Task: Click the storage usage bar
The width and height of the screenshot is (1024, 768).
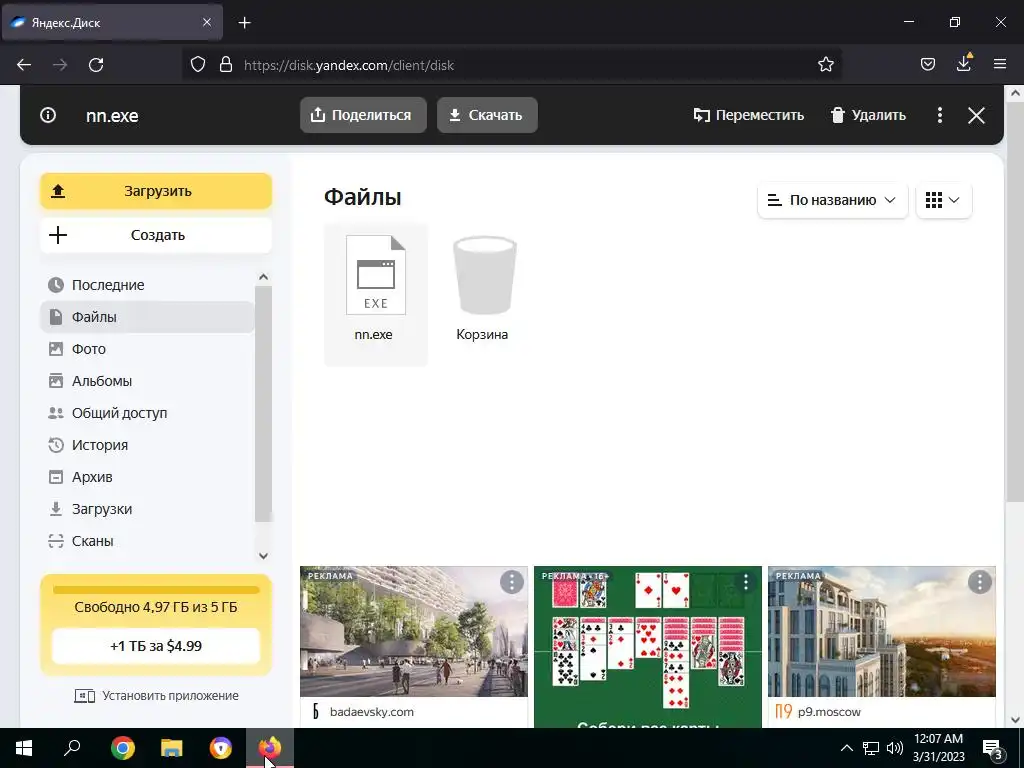Action: pyautogui.click(x=156, y=590)
